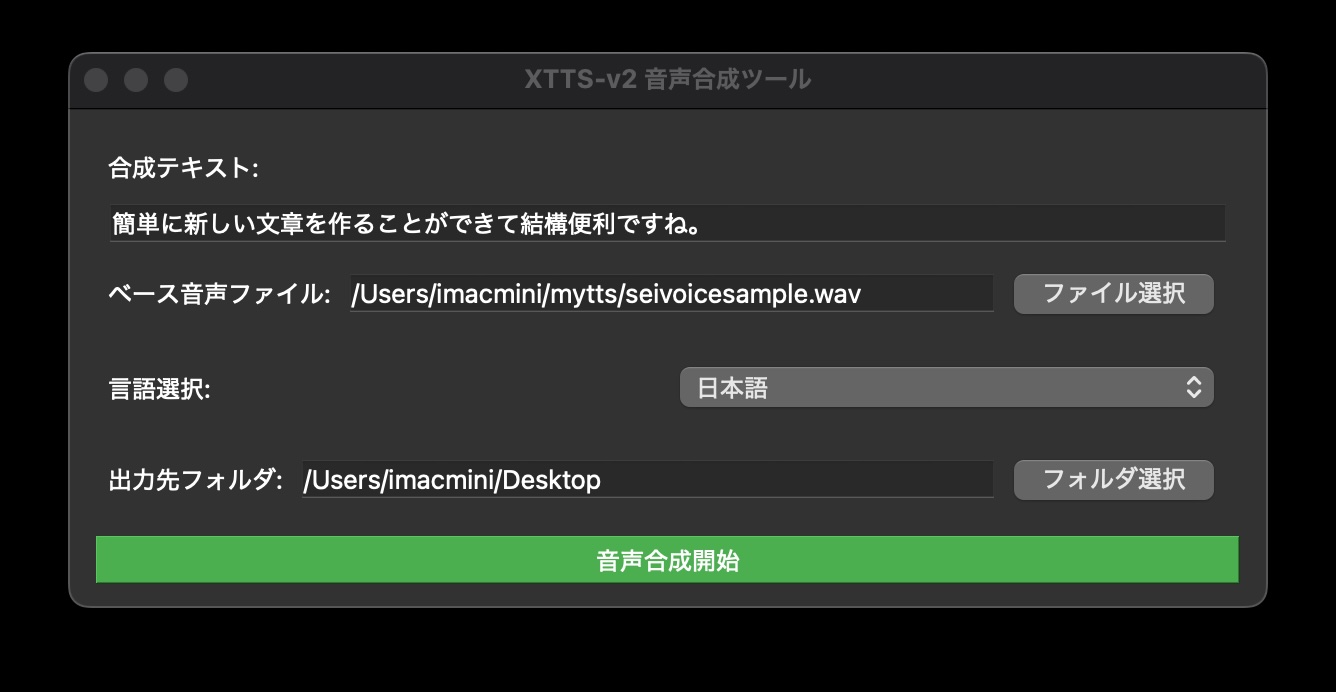Click the ベース音声ファイル path field
Viewport: 1336px width, 692px height.
pos(670,294)
